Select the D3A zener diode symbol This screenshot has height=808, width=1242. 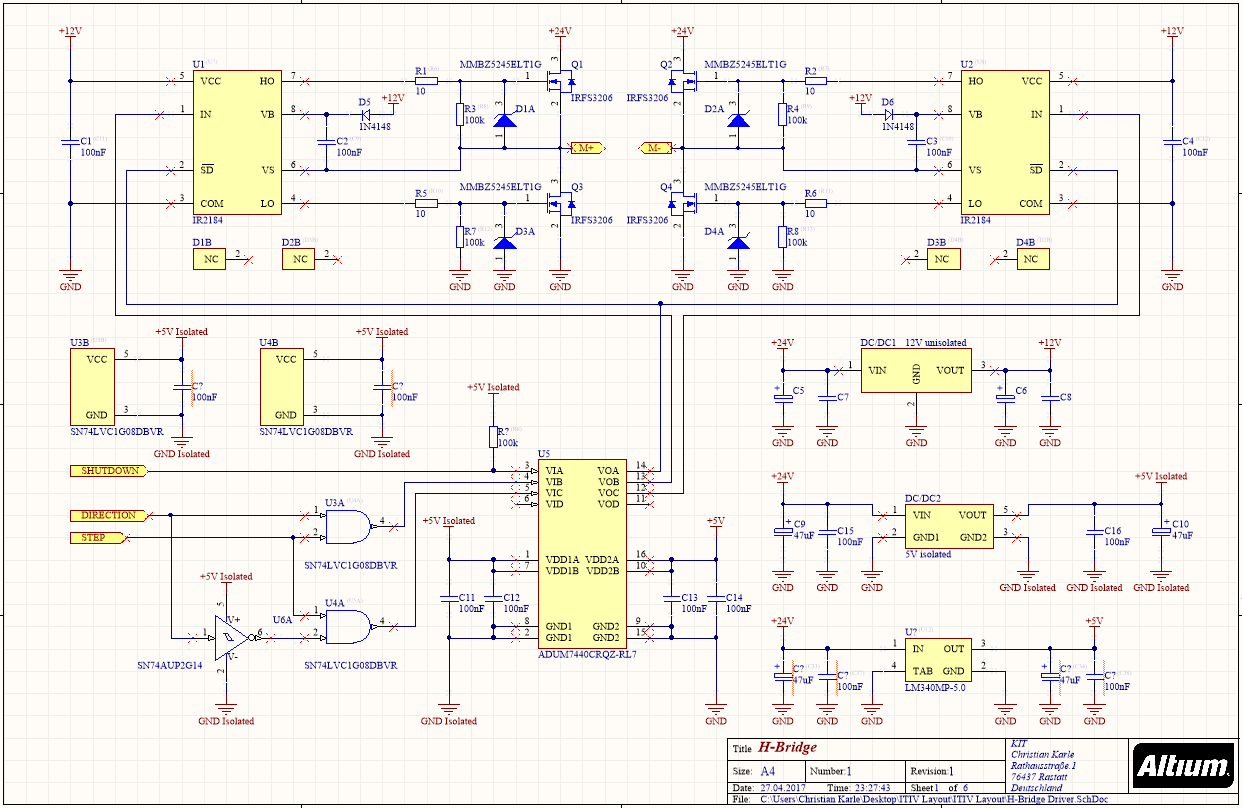coord(505,244)
